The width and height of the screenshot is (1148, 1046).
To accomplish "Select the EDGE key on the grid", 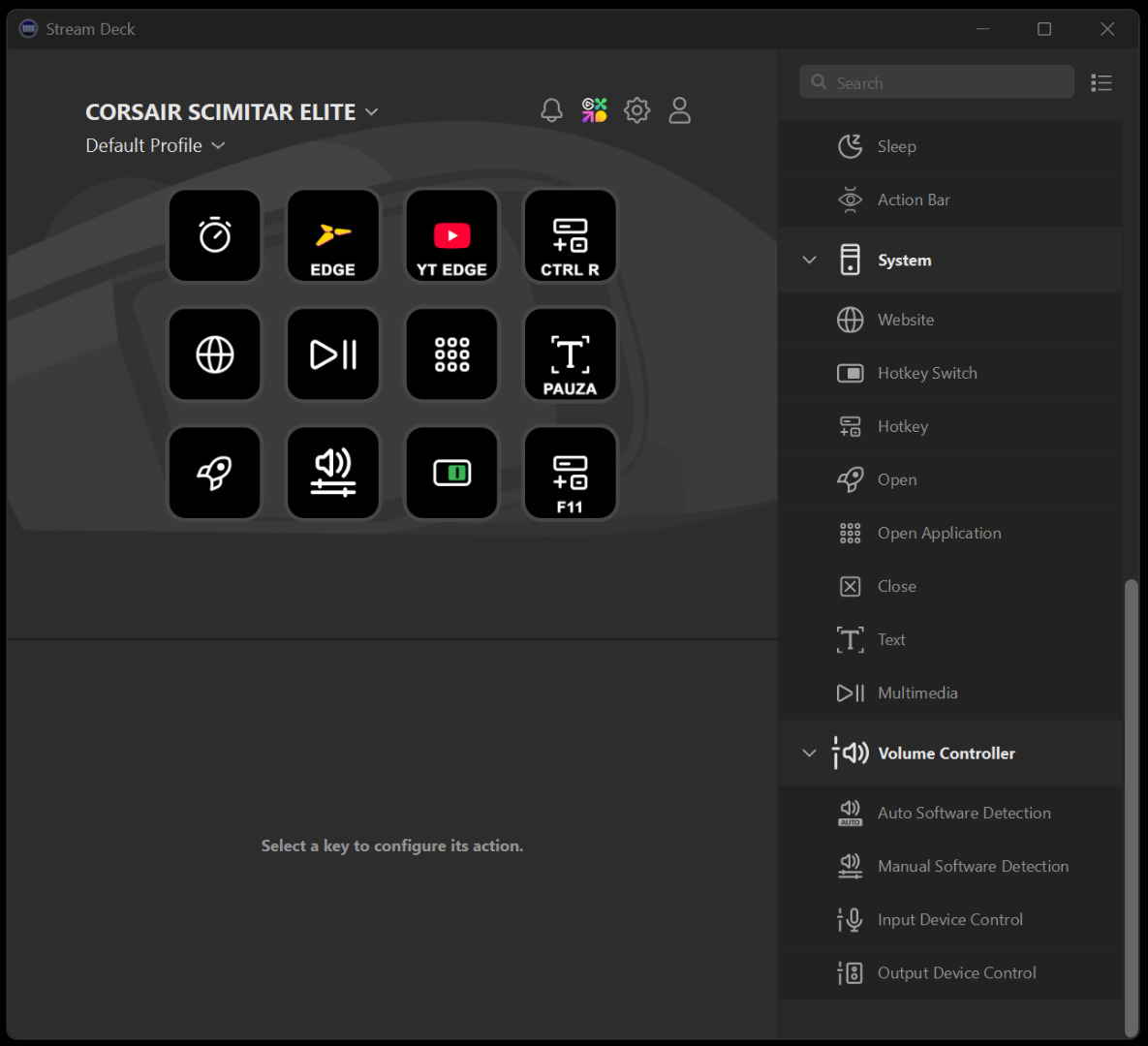I will pos(332,235).
